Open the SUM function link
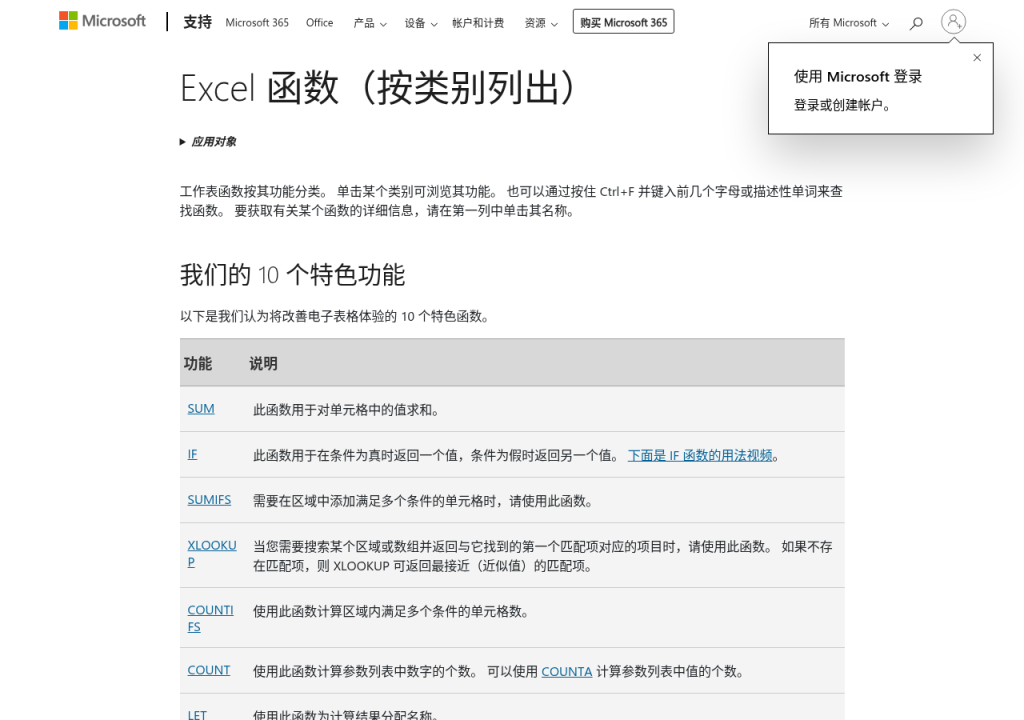 click(x=200, y=409)
